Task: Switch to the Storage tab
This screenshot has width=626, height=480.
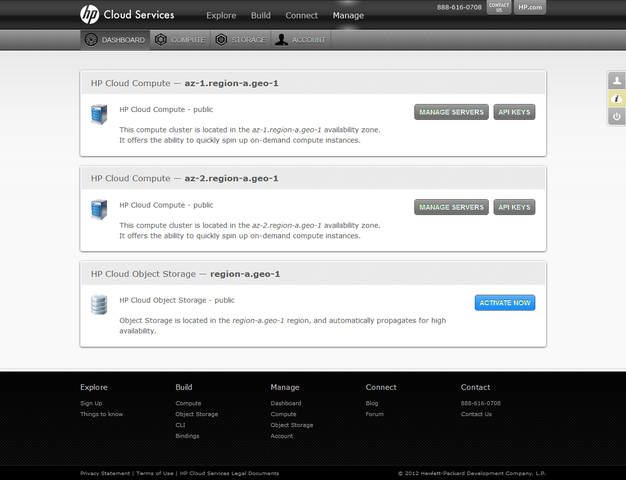Action: tap(240, 40)
